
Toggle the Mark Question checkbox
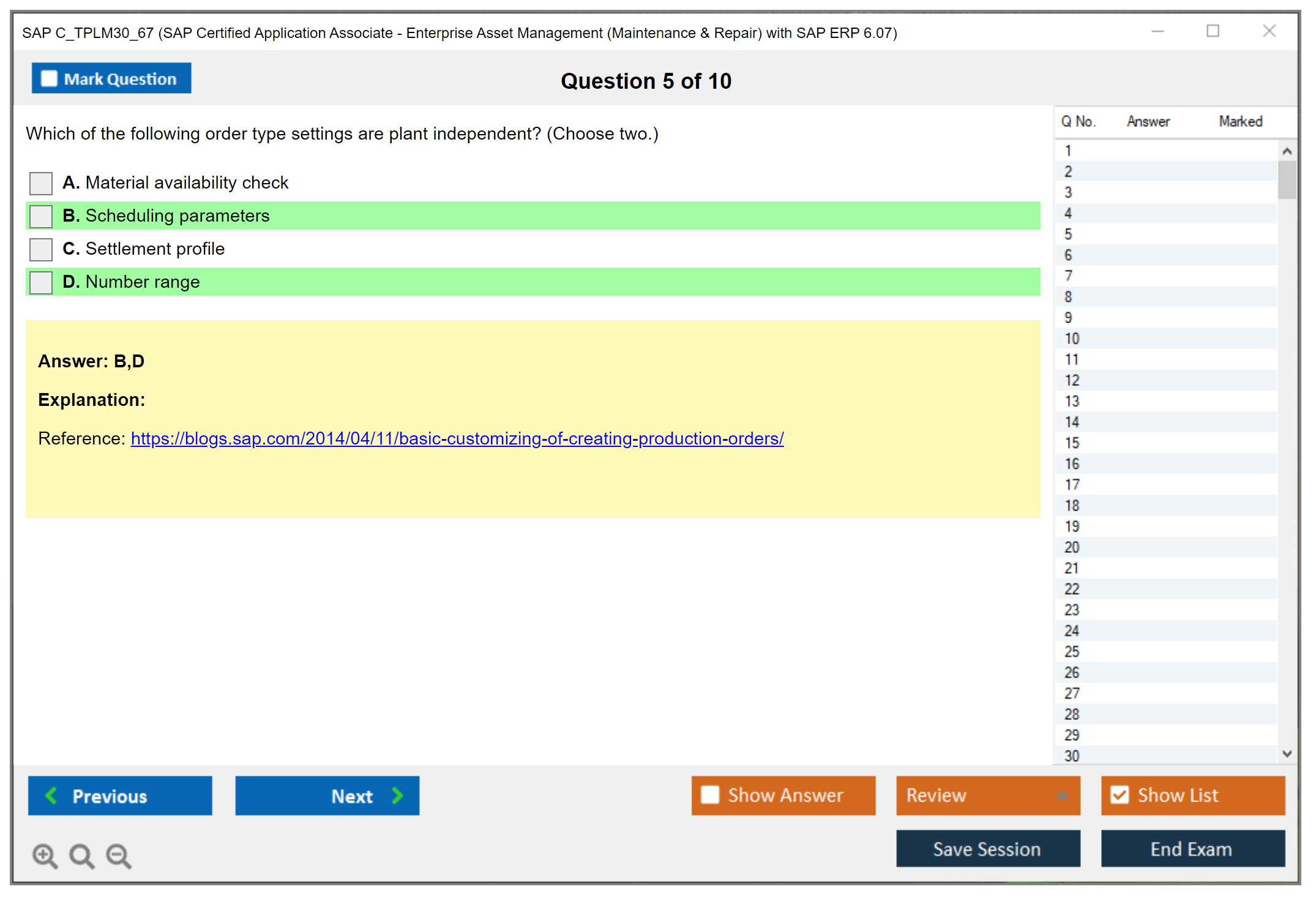[49, 79]
